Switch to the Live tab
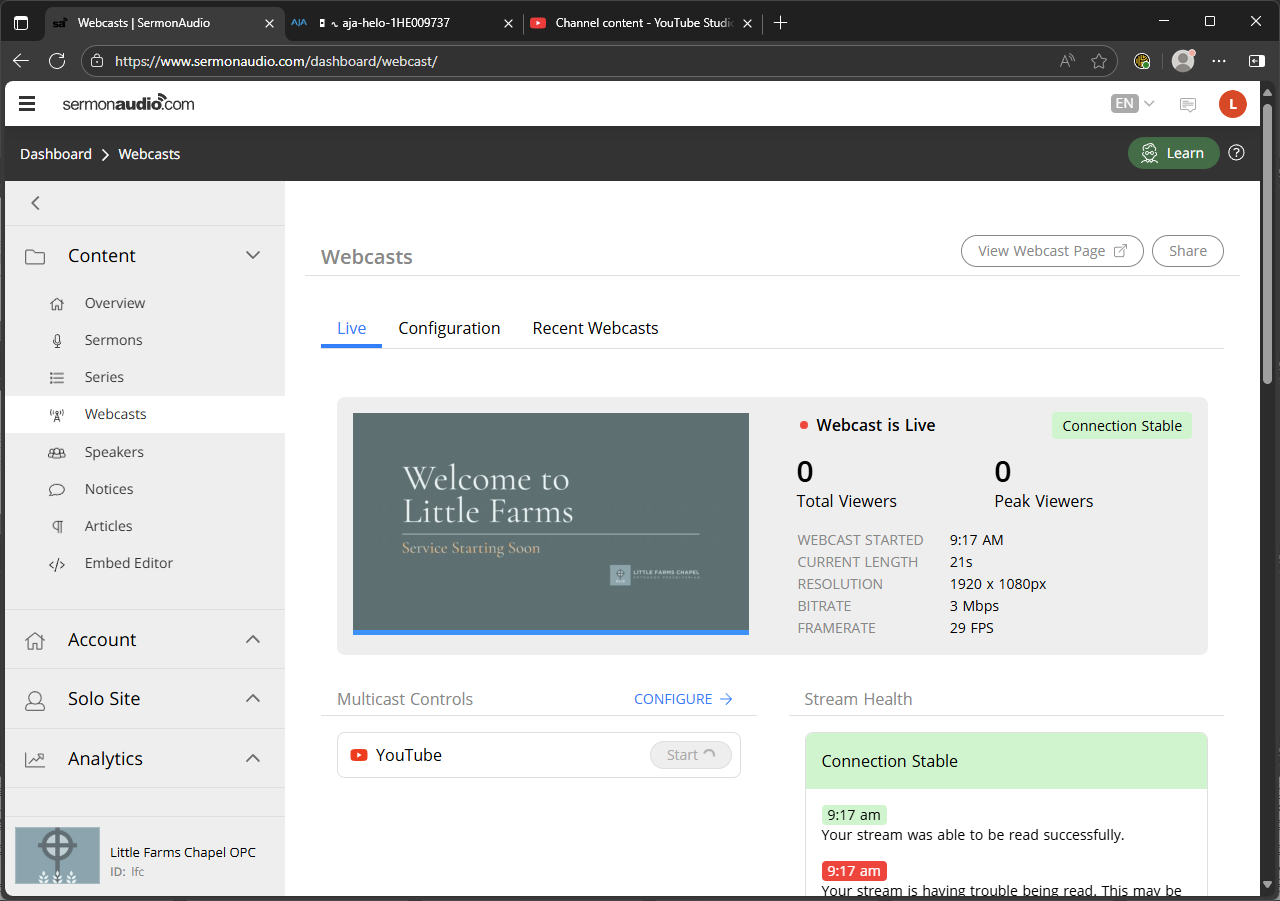This screenshot has width=1280, height=901. click(x=352, y=329)
